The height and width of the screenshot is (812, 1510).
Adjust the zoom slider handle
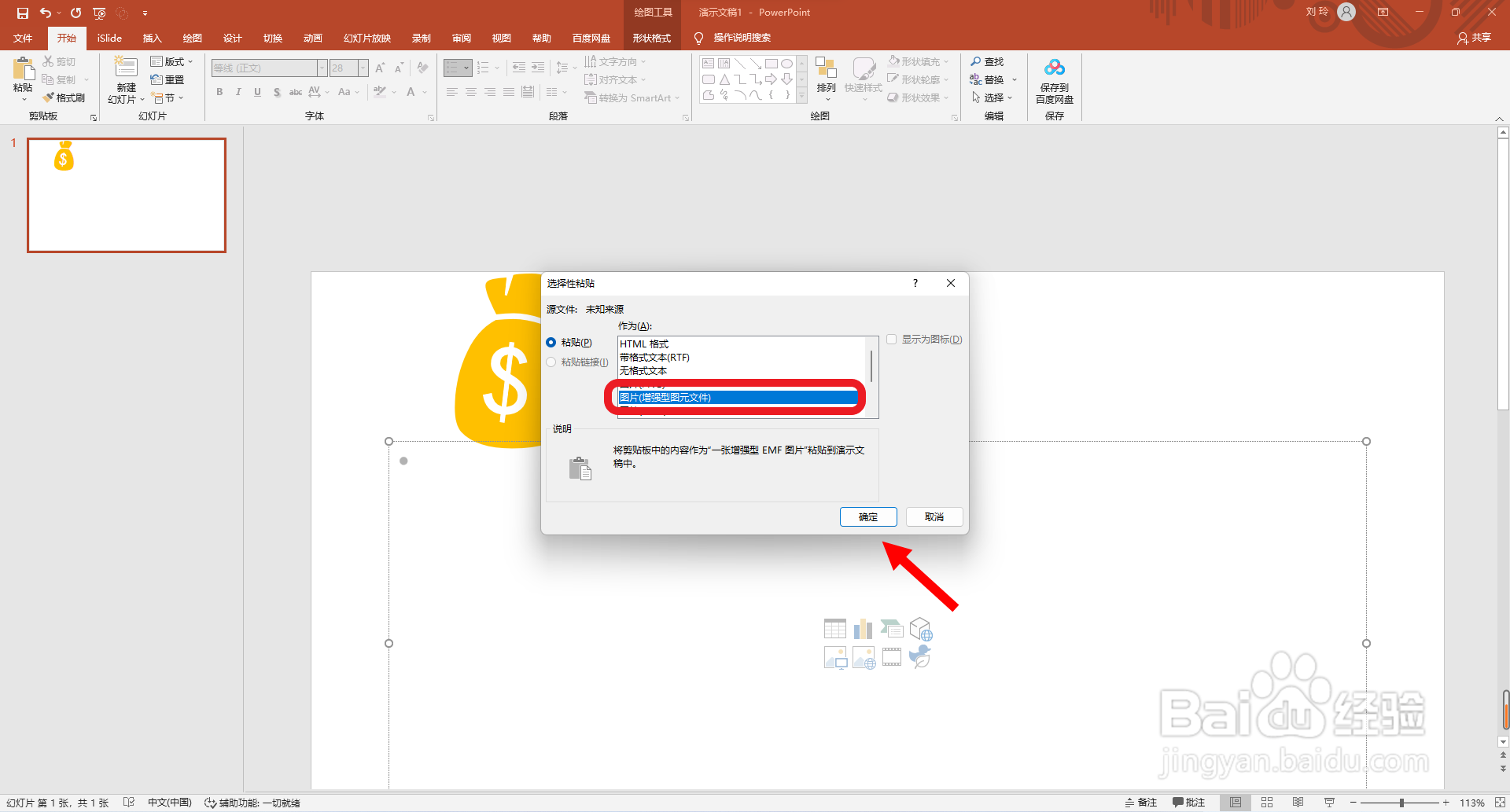click(x=1401, y=803)
